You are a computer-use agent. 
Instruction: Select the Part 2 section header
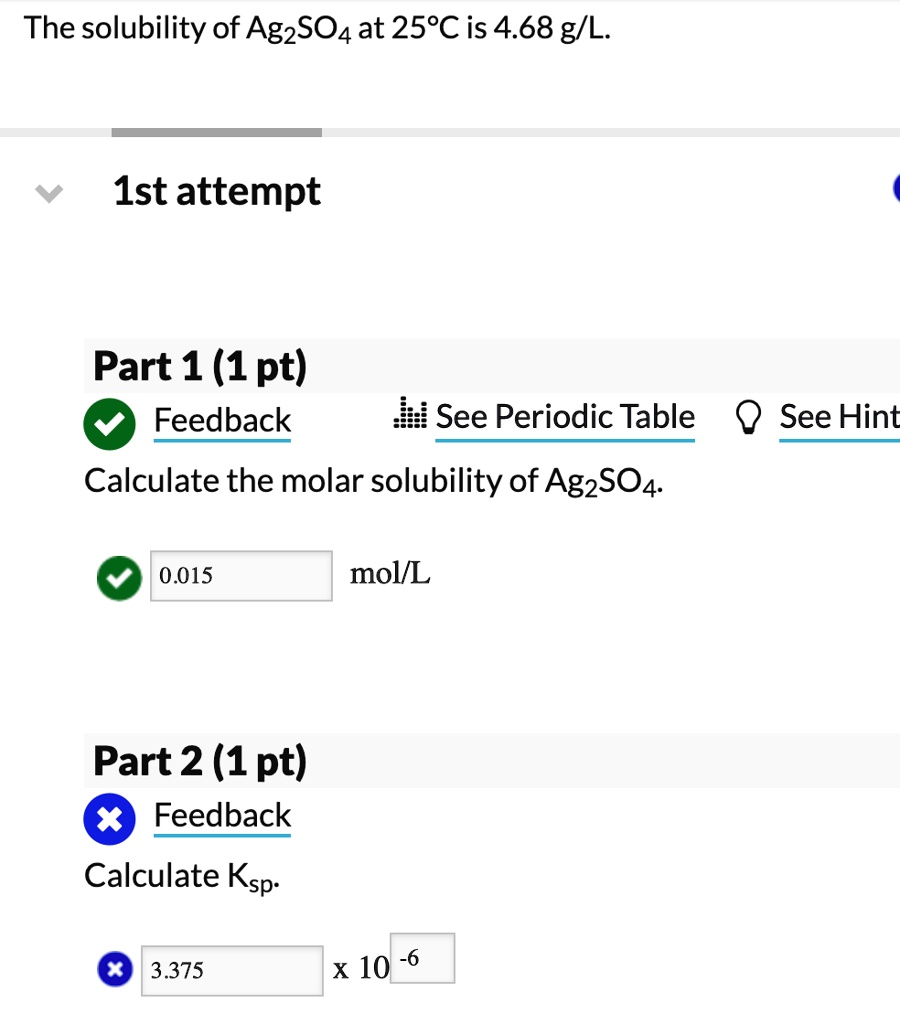[x=198, y=760]
